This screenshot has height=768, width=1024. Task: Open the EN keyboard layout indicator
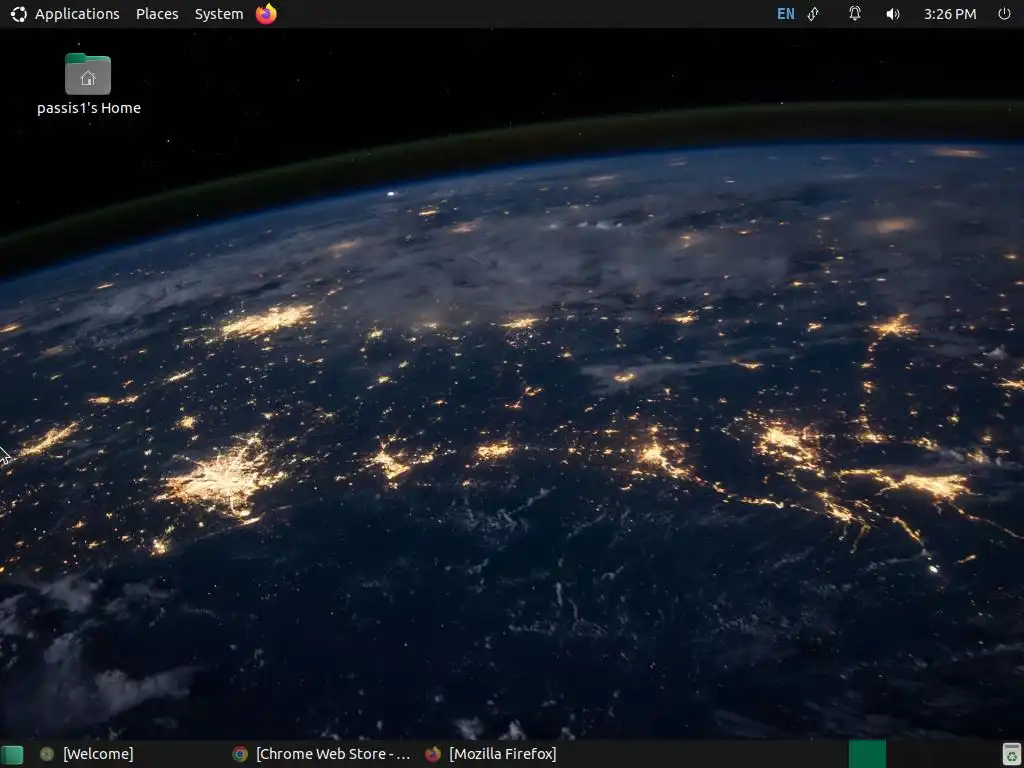pyautogui.click(x=786, y=14)
